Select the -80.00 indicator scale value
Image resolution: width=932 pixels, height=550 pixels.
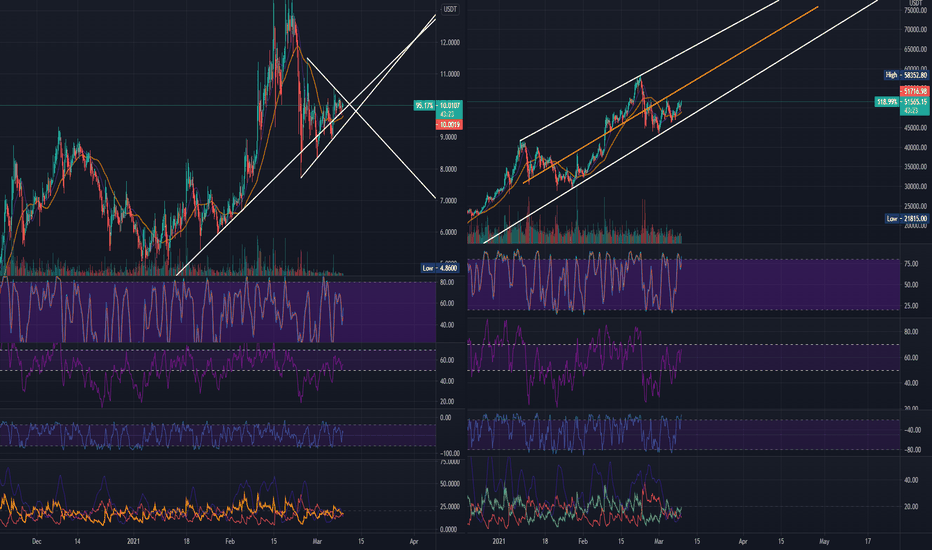[x=912, y=450]
